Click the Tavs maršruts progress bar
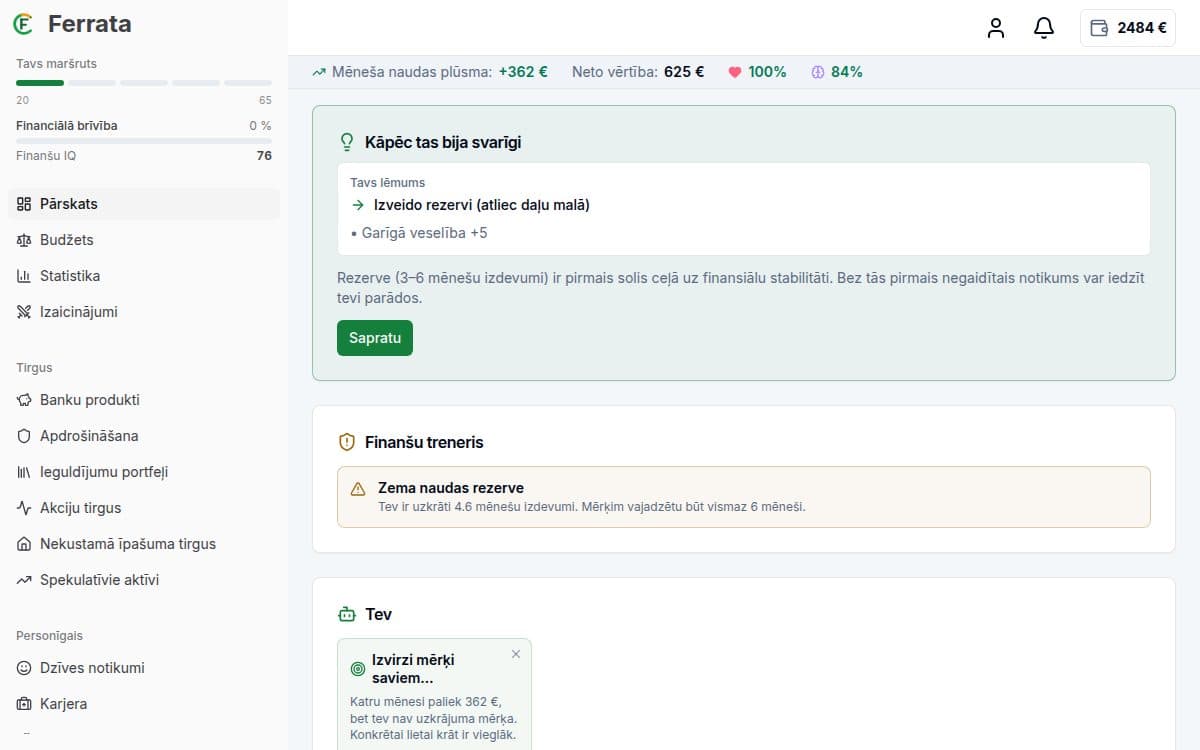1200x750 pixels. (144, 82)
